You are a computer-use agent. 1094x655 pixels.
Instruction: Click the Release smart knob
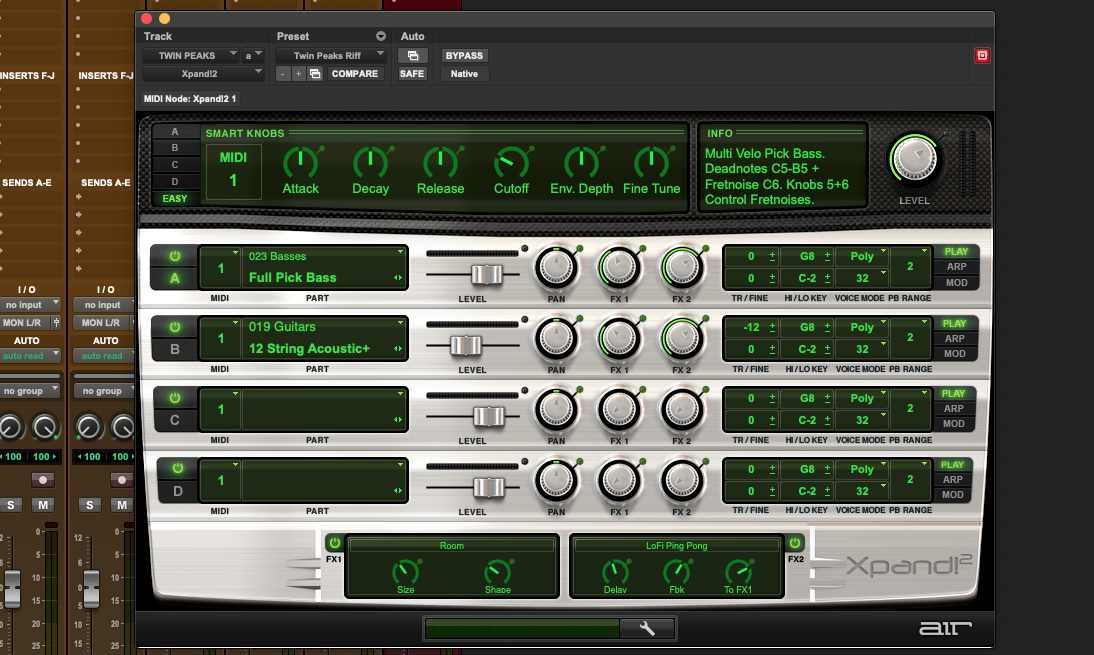[440, 163]
